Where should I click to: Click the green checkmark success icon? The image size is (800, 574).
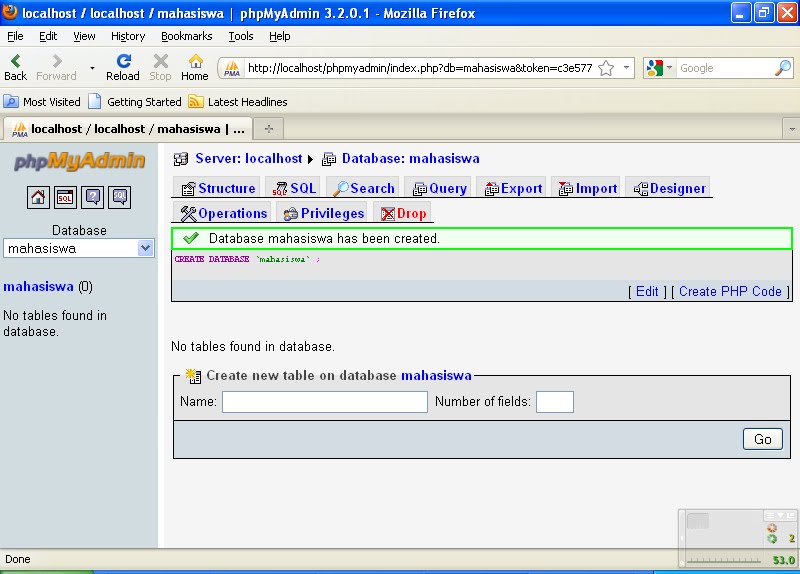tap(191, 238)
